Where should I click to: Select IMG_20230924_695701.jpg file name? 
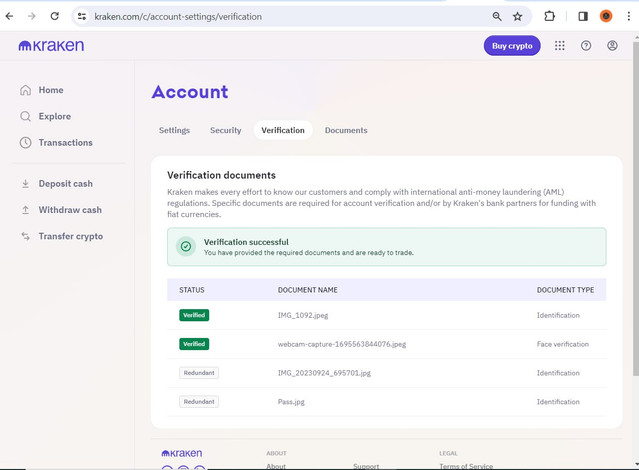[x=324, y=373]
